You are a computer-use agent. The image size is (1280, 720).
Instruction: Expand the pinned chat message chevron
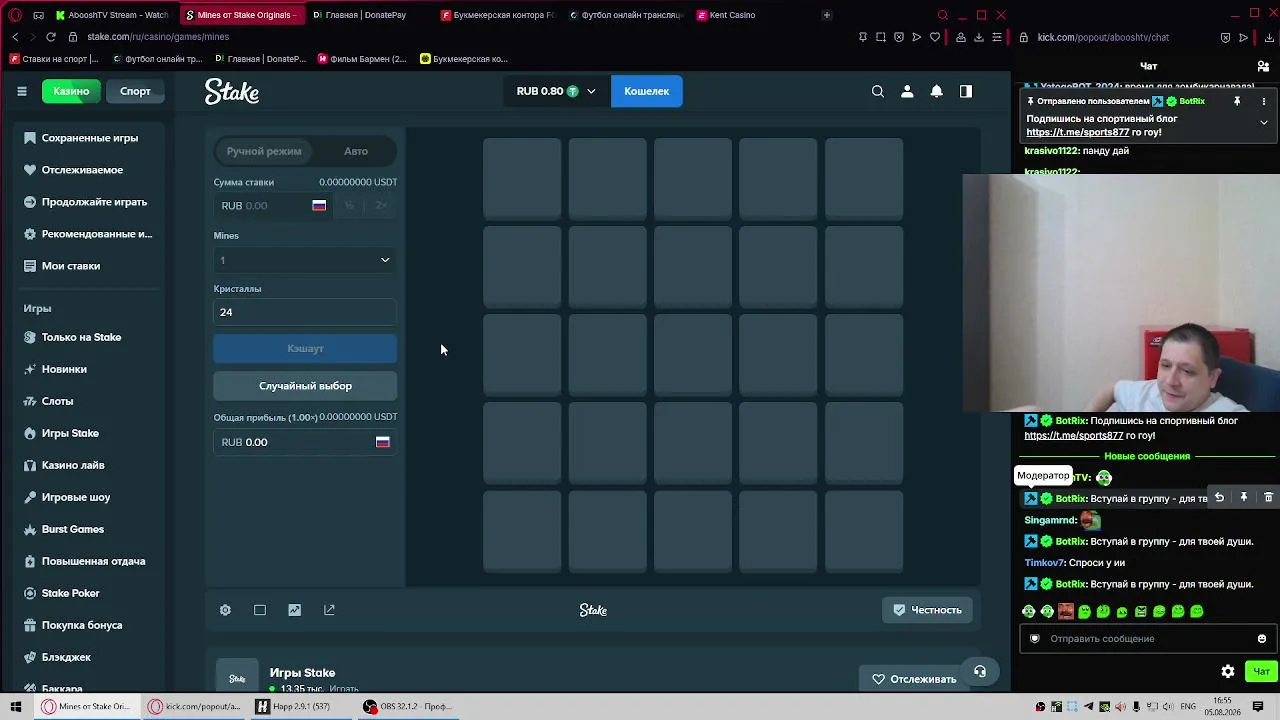1264,122
